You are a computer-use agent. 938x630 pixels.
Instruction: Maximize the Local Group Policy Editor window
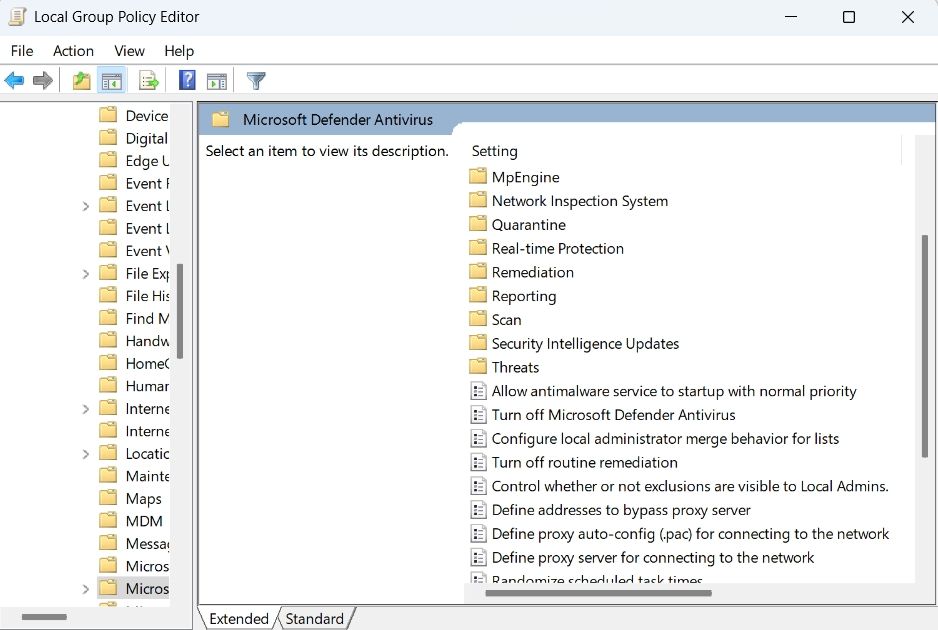click(x=848, y=17)
